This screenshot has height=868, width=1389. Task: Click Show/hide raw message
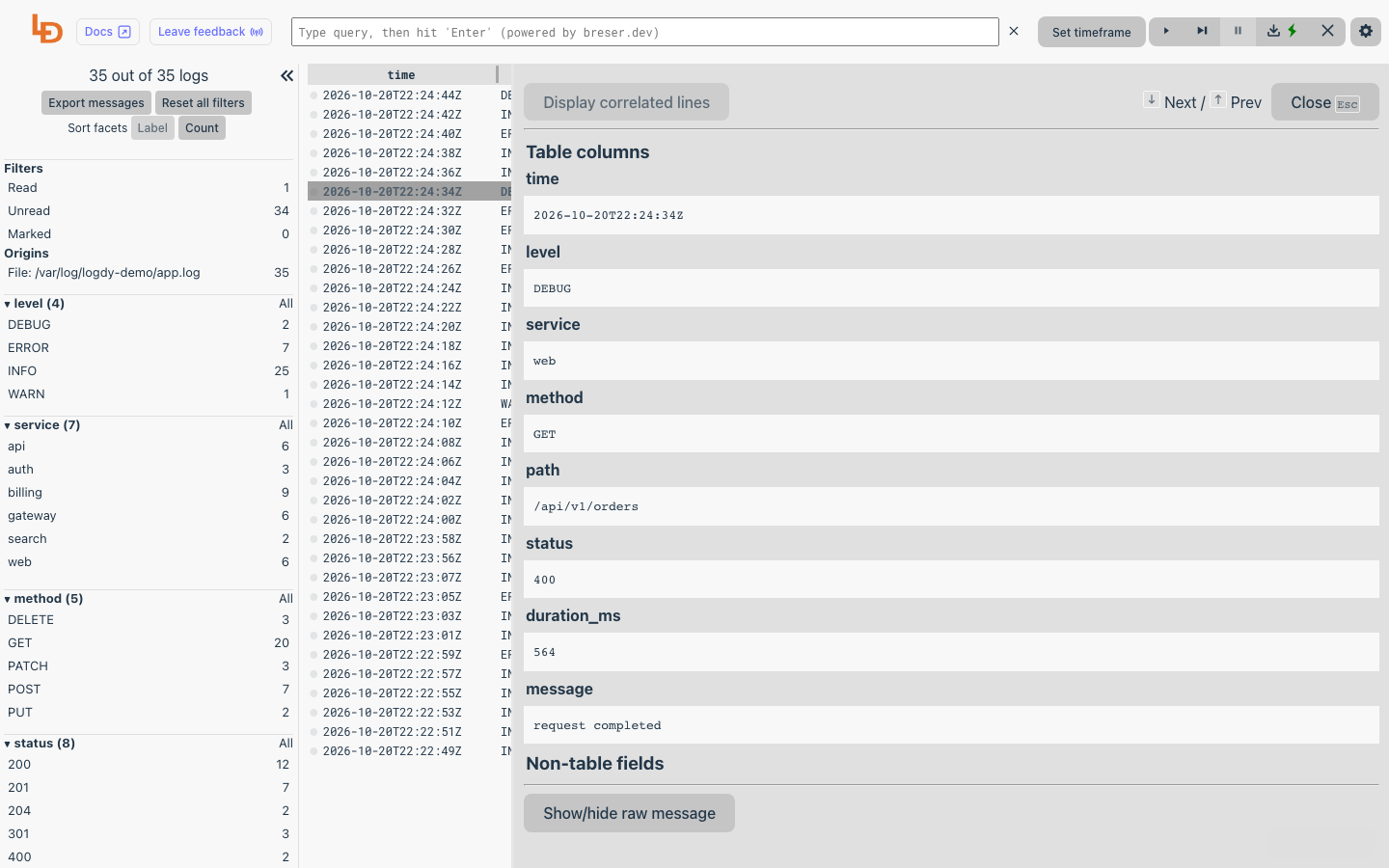point(629,813)
